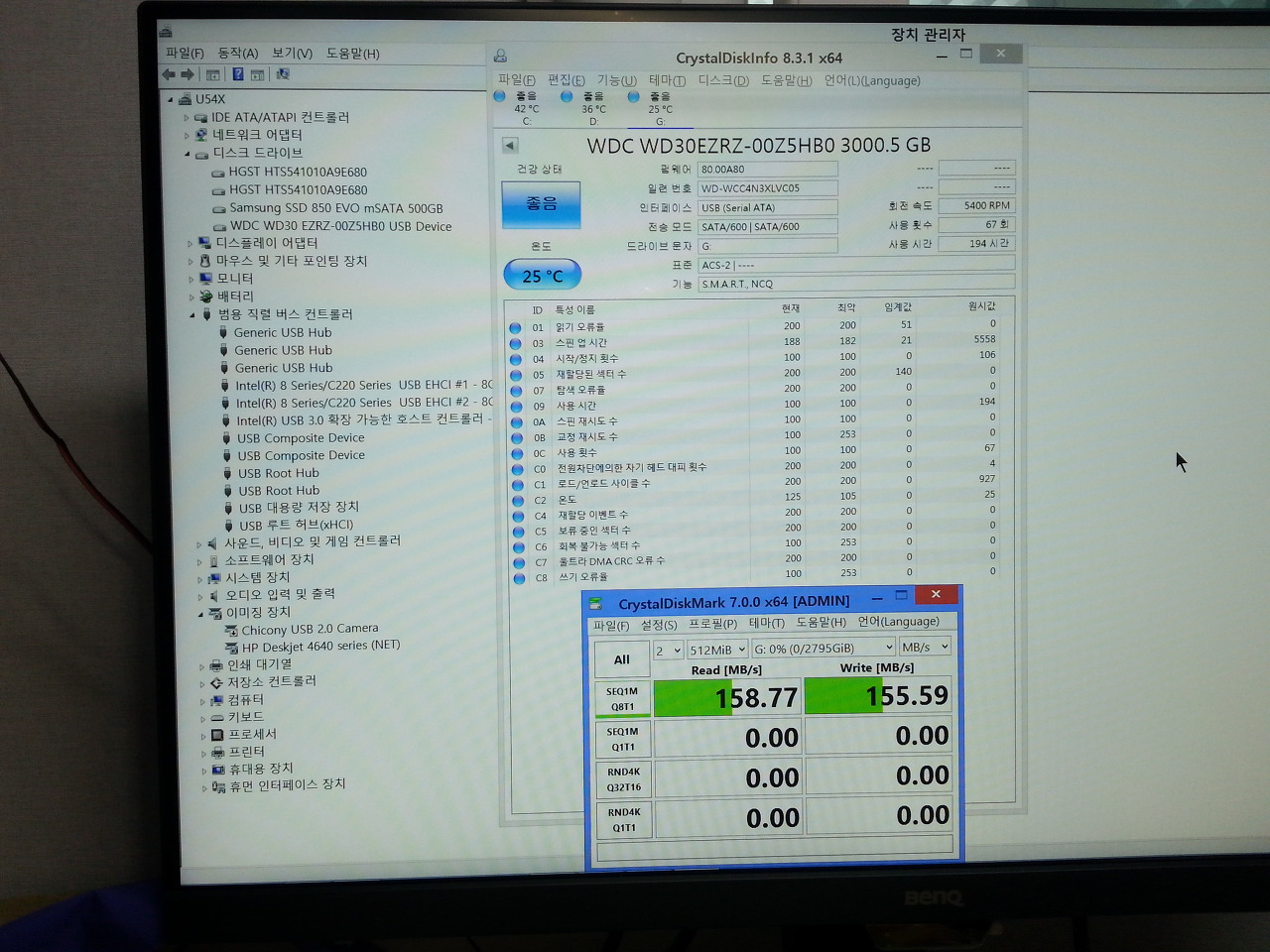This screenshot has height=952, width=1270.
Task: Open the drive selection dropdown G: 0%
Action: (824, 649)
